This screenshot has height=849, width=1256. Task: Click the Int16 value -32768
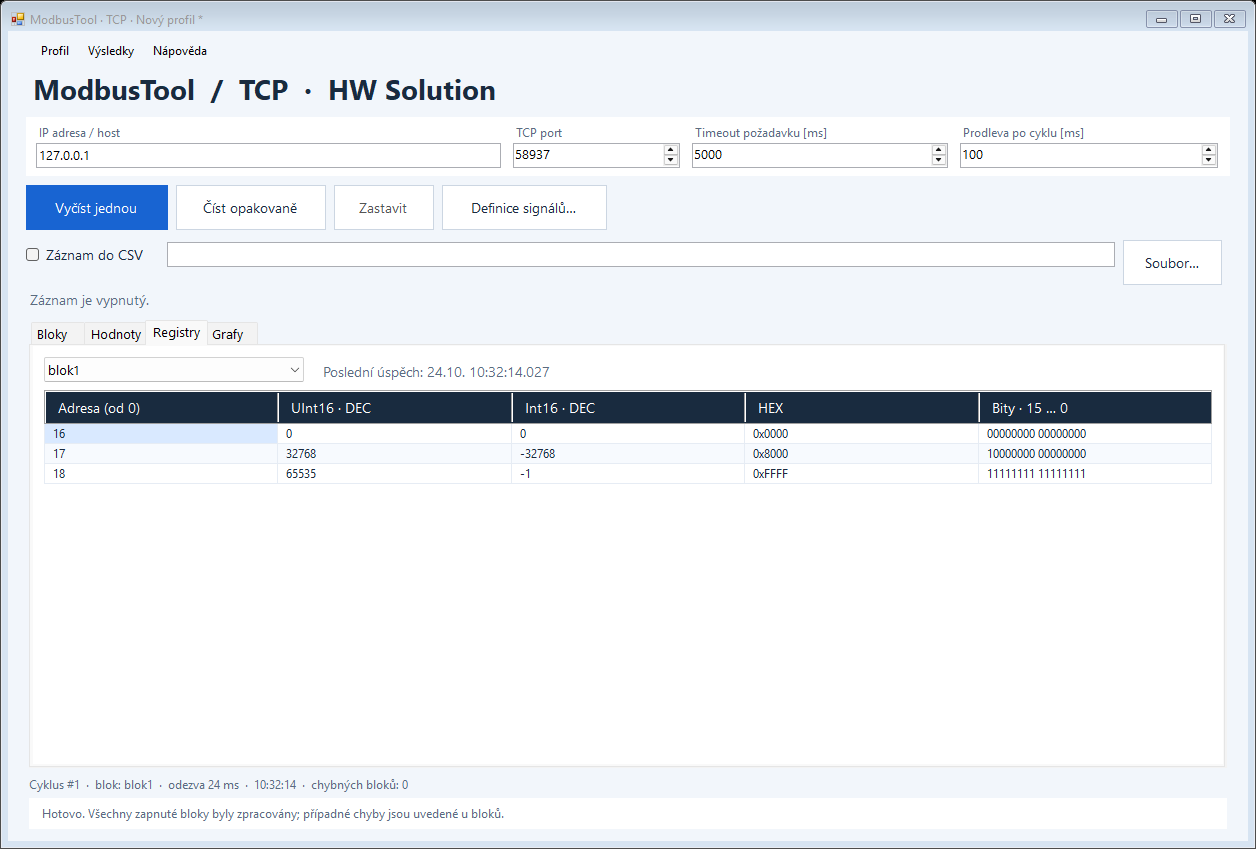[628, 454]
